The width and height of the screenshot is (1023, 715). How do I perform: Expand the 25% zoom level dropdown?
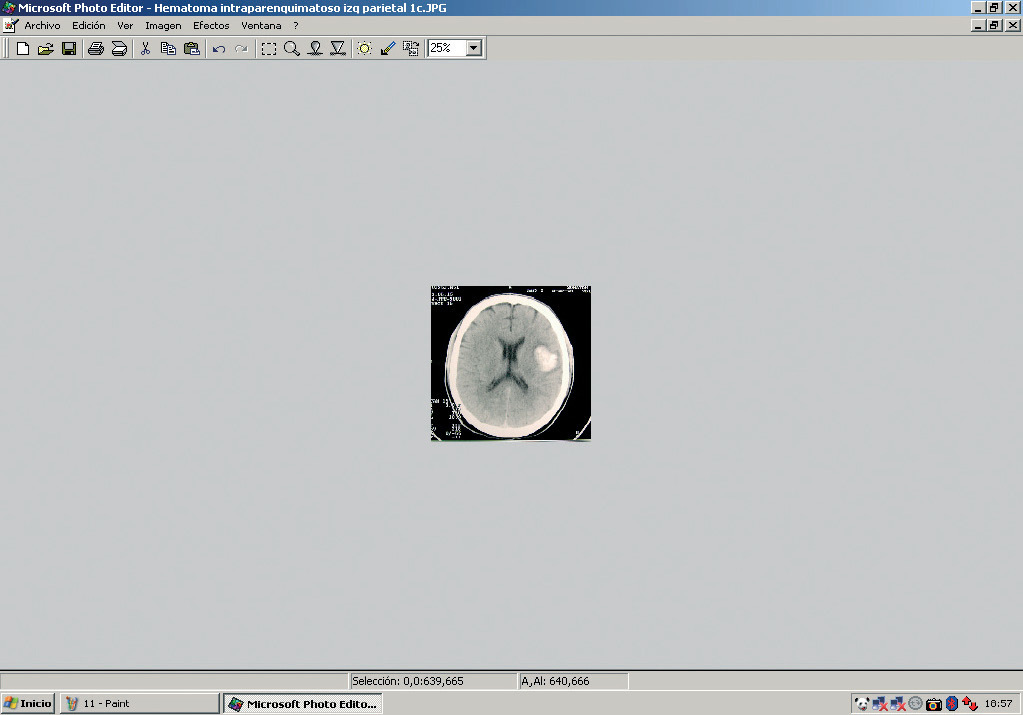click(473, 48)
